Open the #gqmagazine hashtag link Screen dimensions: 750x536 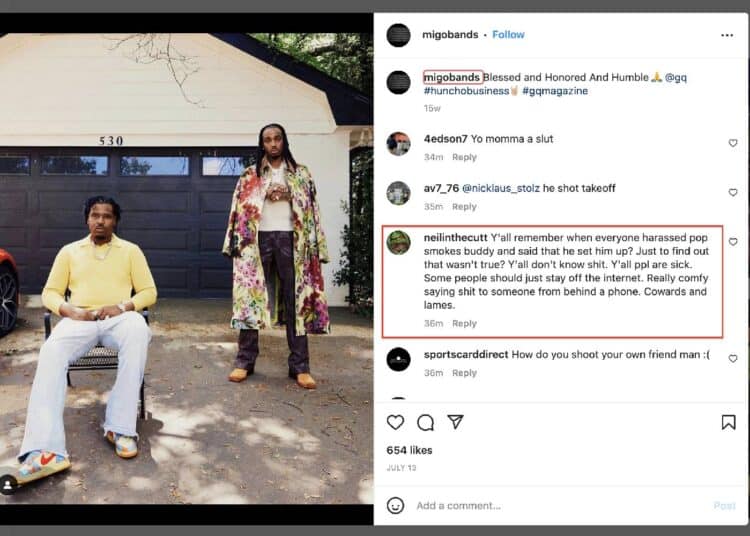(555, 91)
